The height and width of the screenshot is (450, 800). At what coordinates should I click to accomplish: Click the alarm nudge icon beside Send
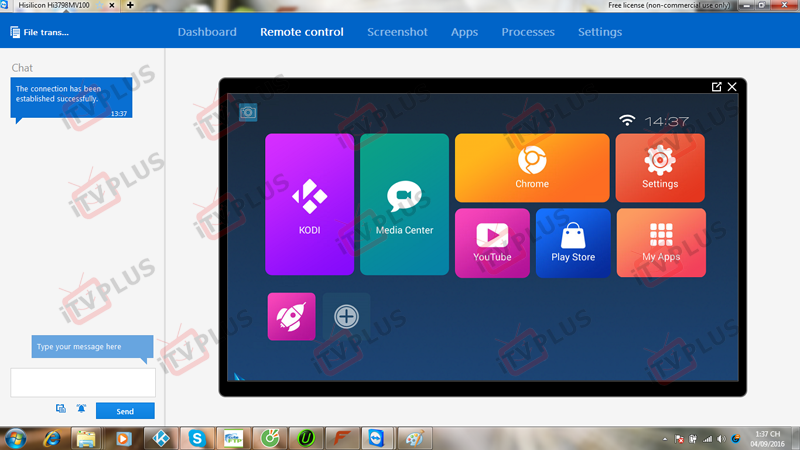point(81,409)
